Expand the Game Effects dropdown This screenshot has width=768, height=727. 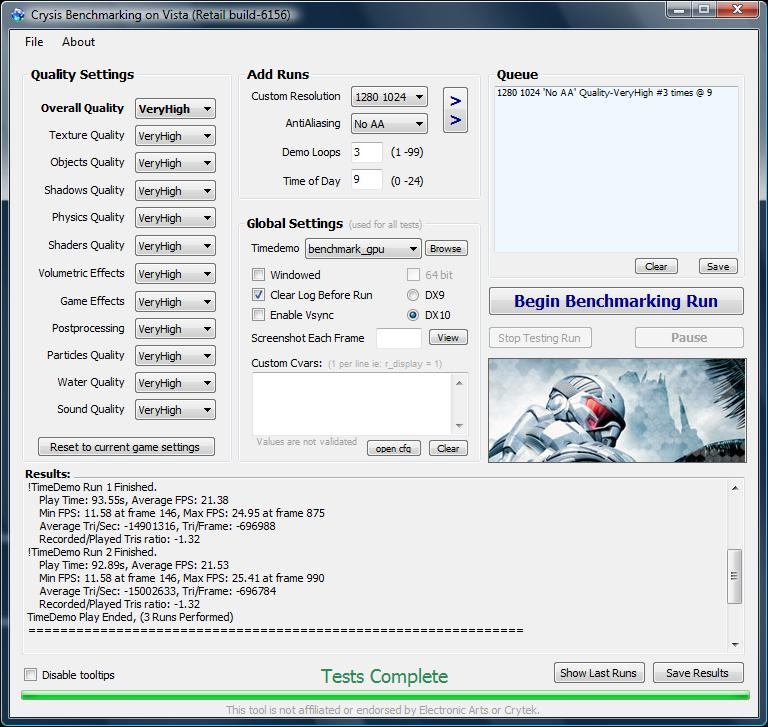pyautogui.click(x=175, y=301)
